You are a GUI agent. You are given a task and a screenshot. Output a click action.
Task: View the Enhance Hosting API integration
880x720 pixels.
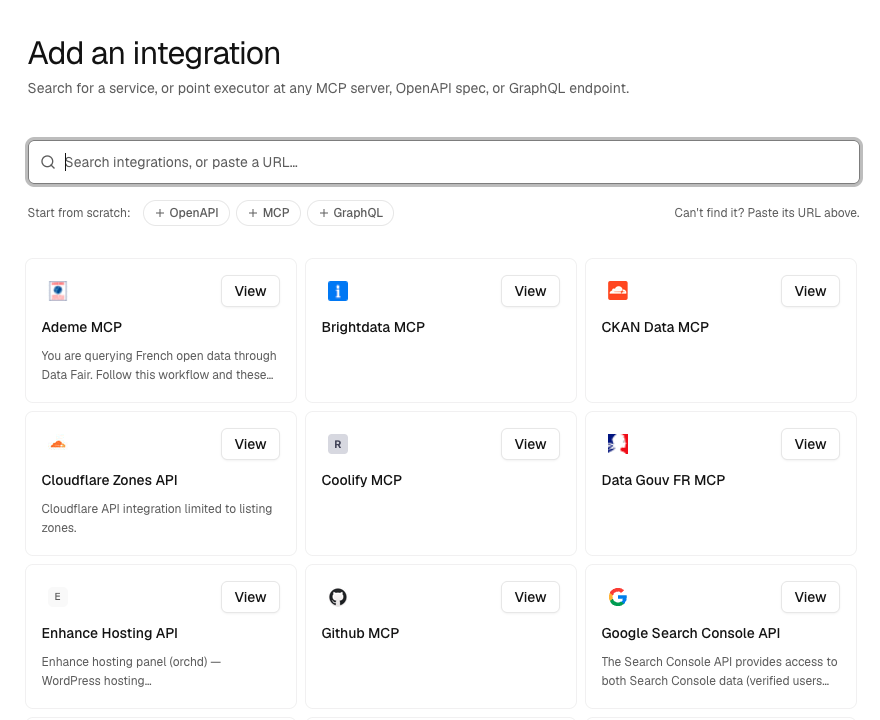pyautogui.click(x=250, y=597)
